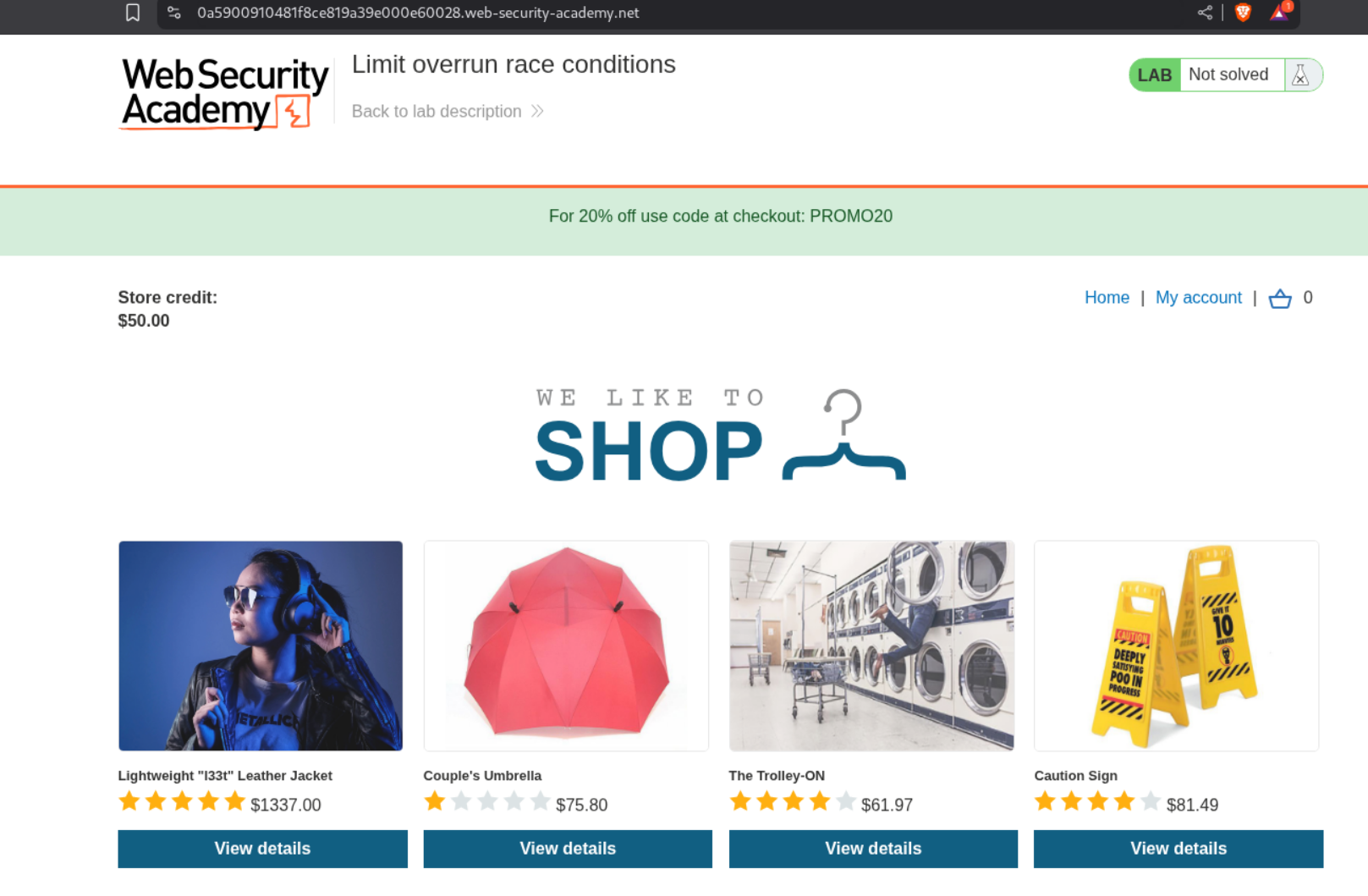The height and width of the screenshot is (896, 1368).
Task: Open the My account link
Action: click(x=1199, y=298)
